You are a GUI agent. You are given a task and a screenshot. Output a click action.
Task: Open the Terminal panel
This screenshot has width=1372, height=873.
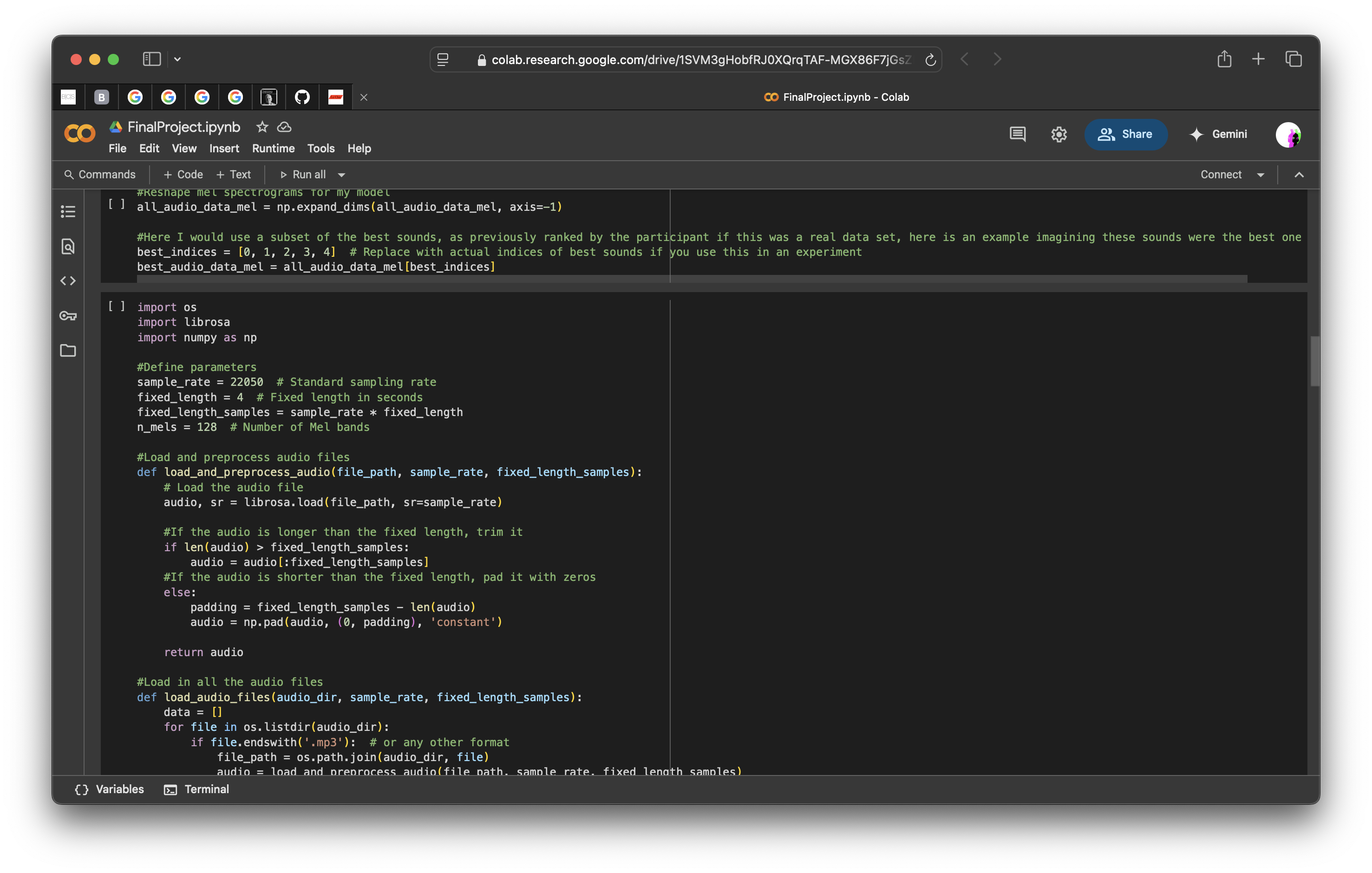(196, 789)
